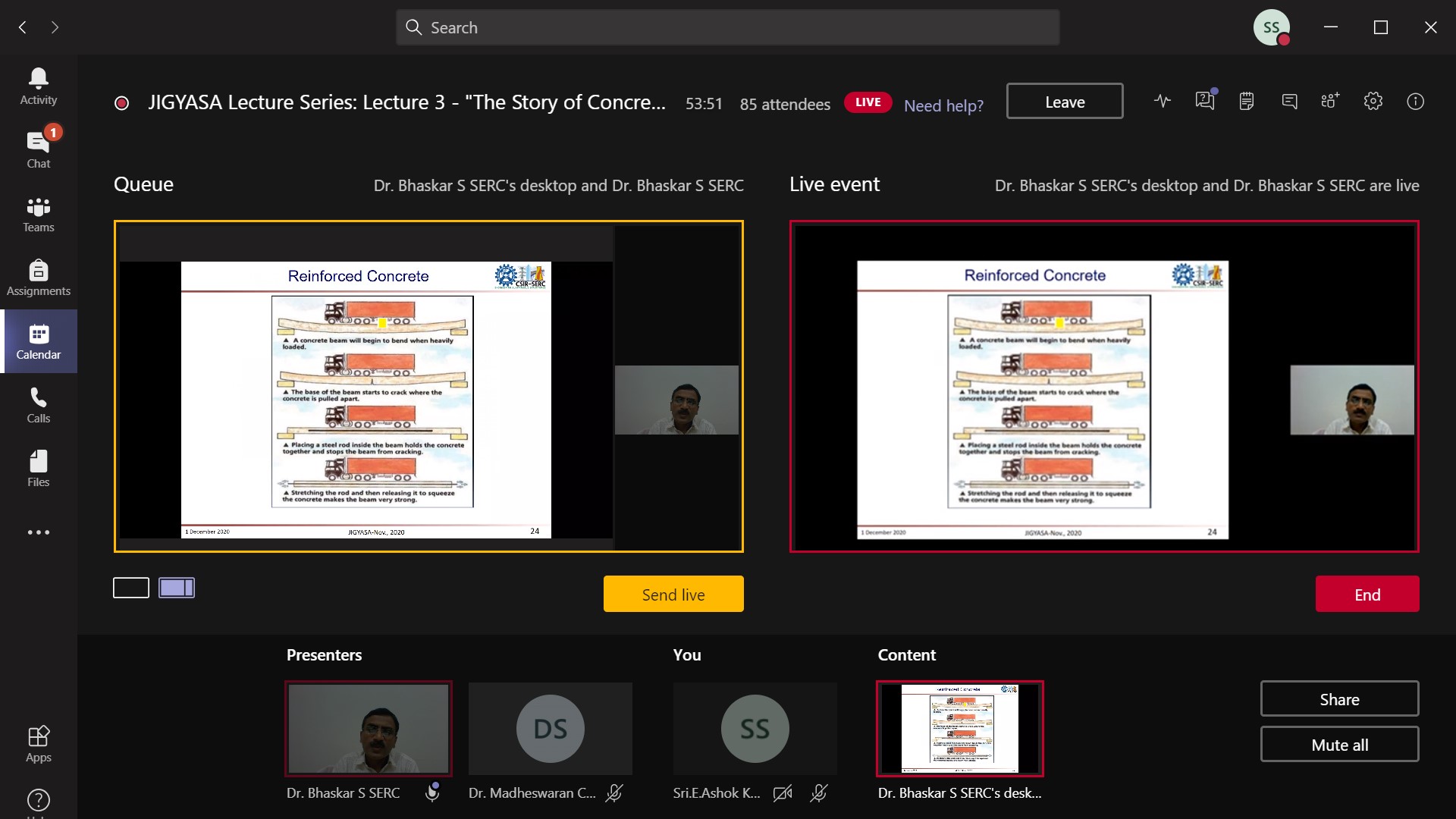Turn on your camera

point(783,793)
